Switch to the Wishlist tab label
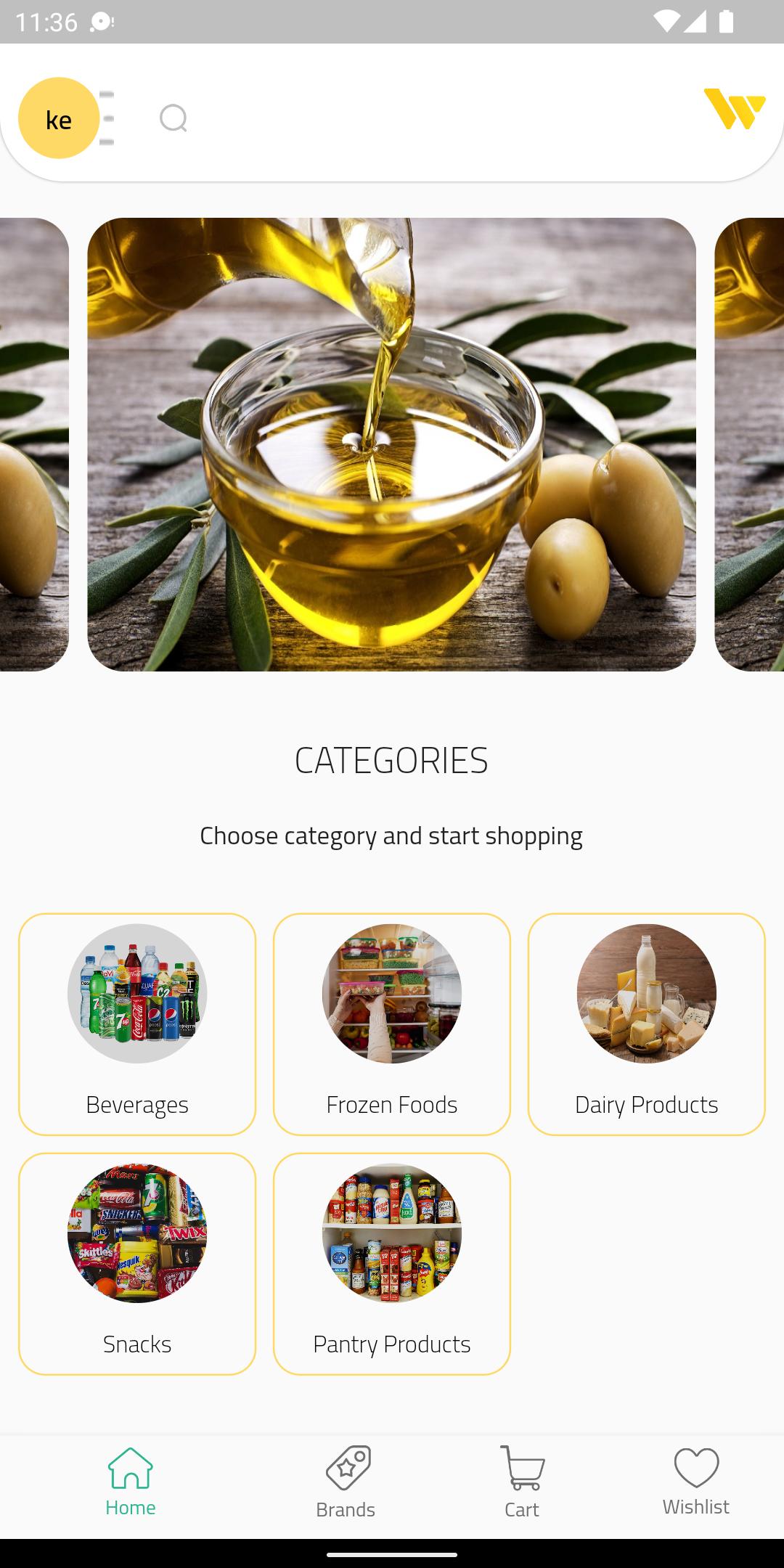The width and height of the screenshot is (784, 1568). (x=695, y=1506)
